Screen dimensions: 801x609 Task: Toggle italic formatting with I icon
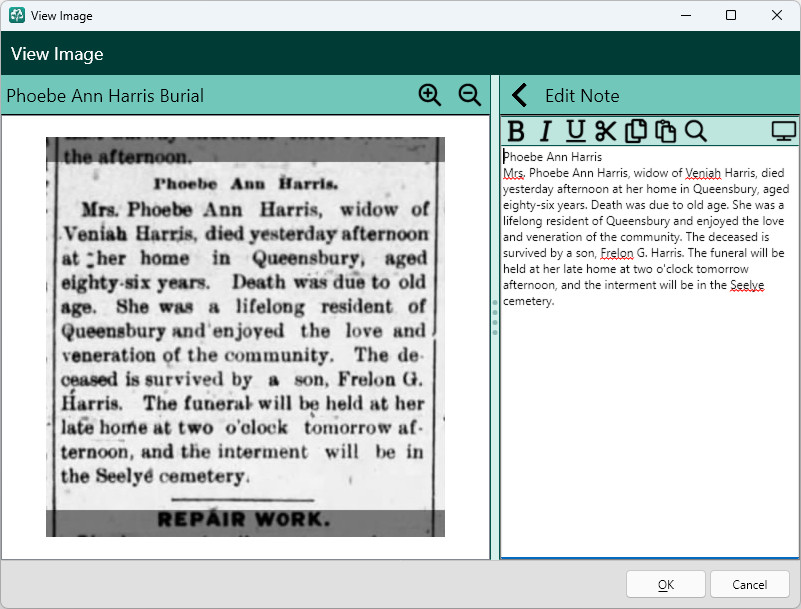coord(546,131)
